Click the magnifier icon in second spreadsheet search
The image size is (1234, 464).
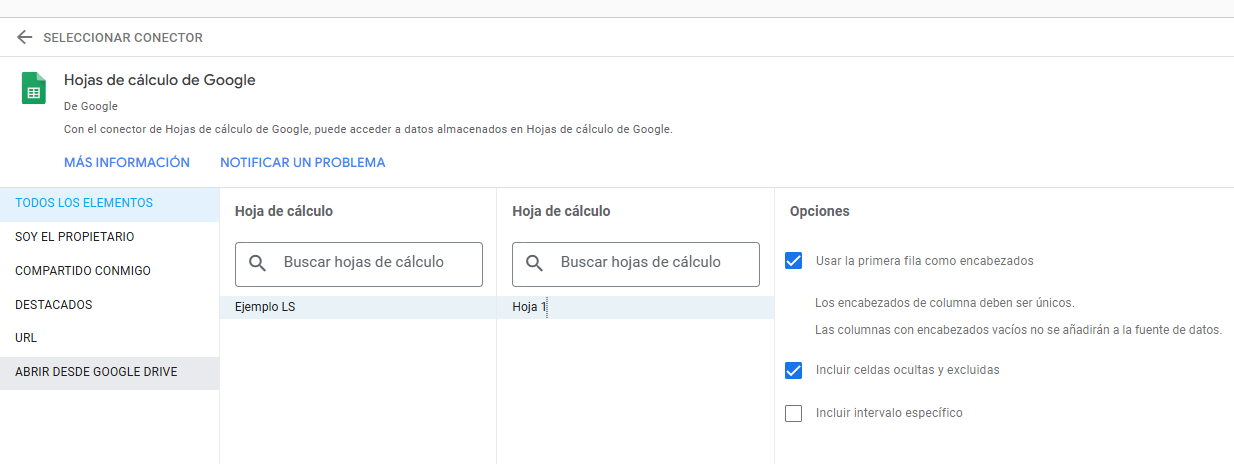pyautogui.click(x=534, y=263)
